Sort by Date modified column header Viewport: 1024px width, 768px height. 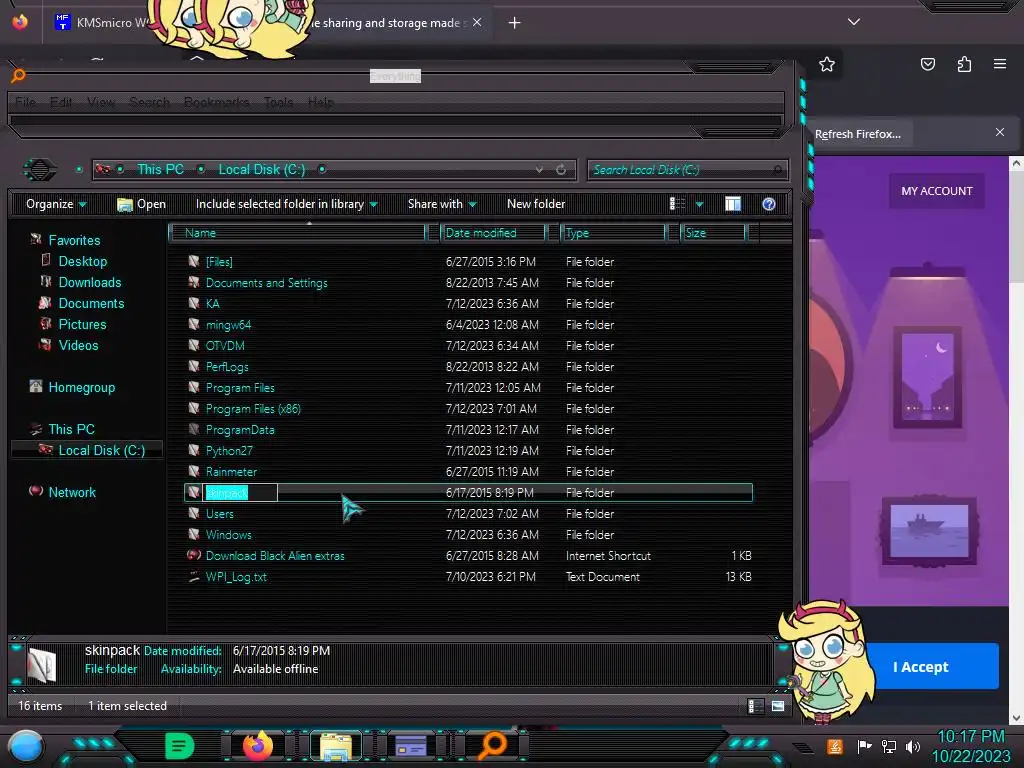point(493,233)
